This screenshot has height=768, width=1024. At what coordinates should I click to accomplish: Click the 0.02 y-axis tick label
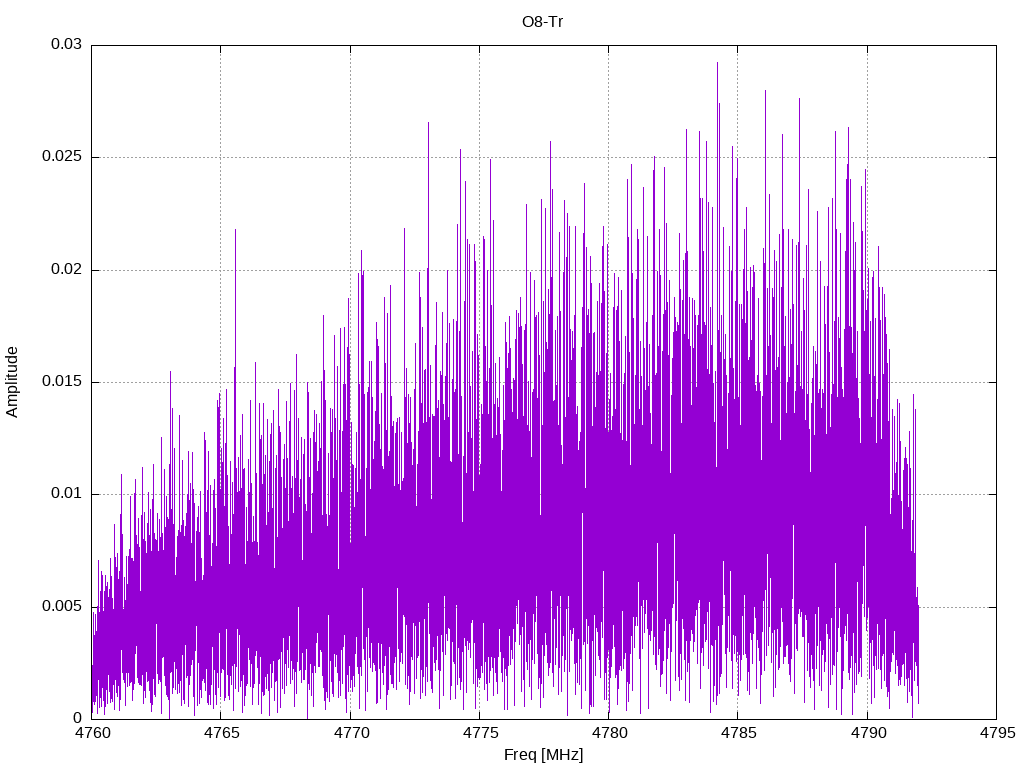pos(67,269)
